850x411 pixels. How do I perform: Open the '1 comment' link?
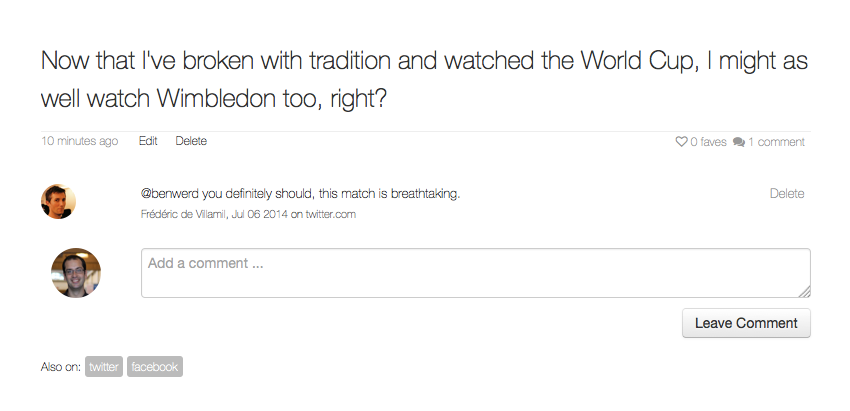coord(776,142)
